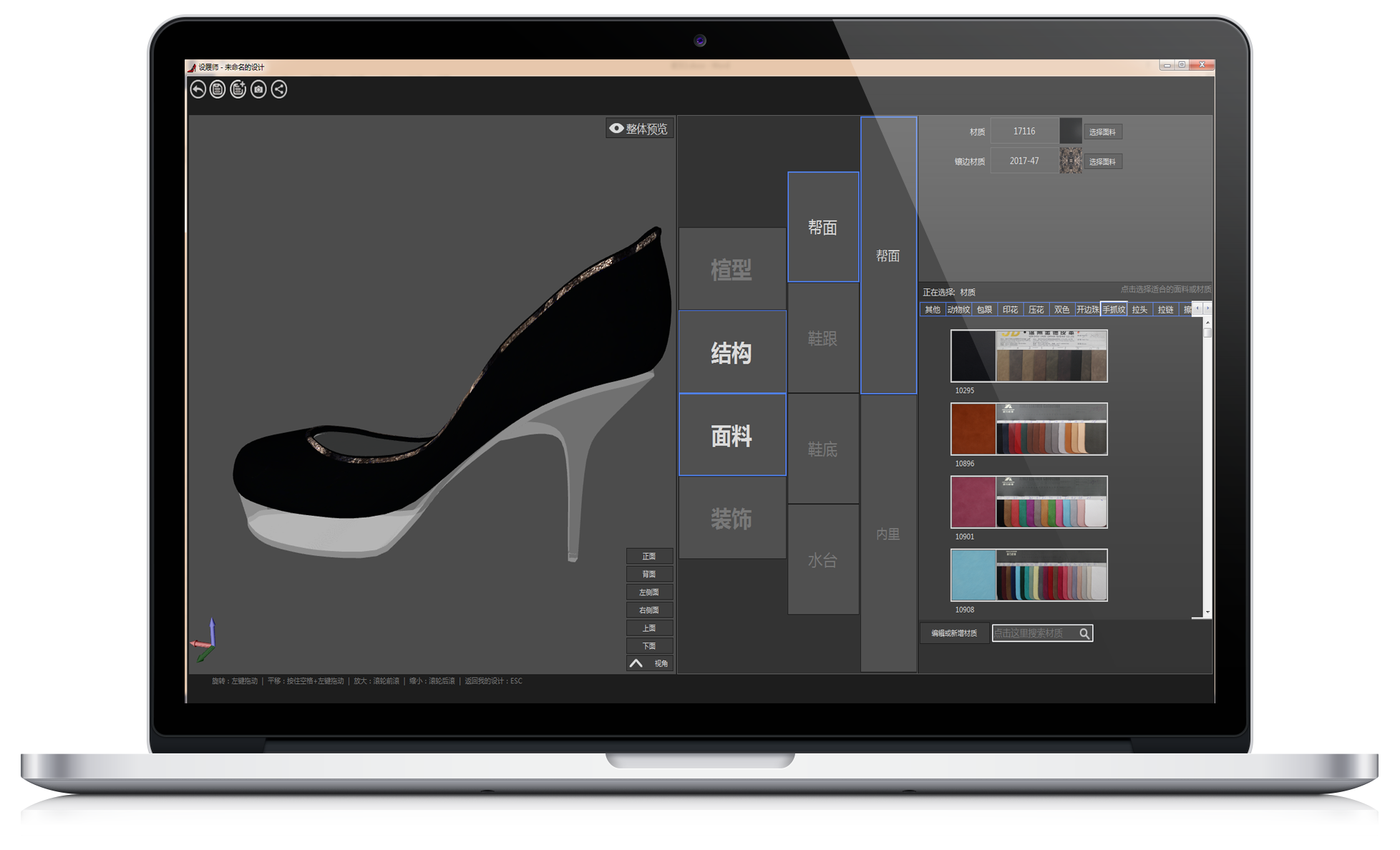Screen dimensions: 1400x850
Task: Click the 编辑或新增材质 button
Action: coord(954,633)
